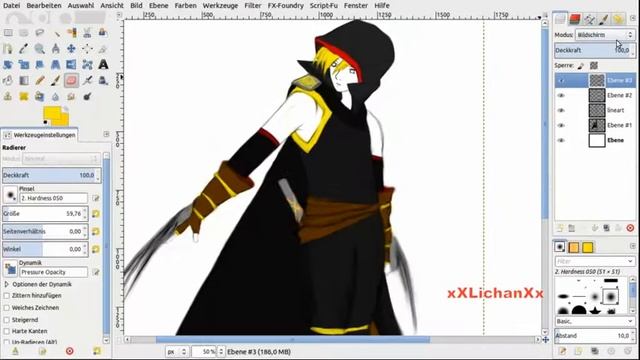Open the px unit dropdown
The image size is (640, 360).
177,351
